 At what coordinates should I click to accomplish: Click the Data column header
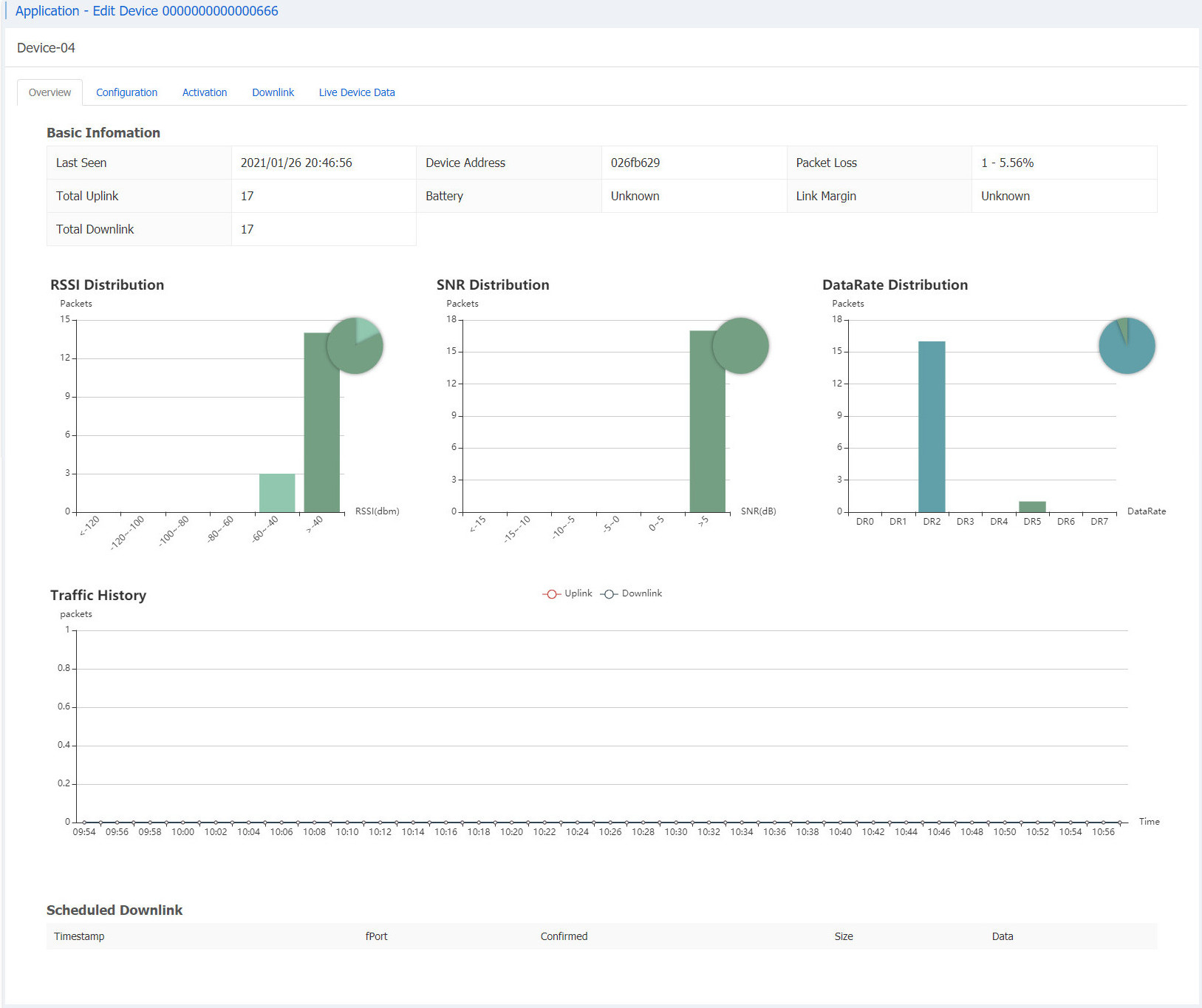coord(1003,936)
